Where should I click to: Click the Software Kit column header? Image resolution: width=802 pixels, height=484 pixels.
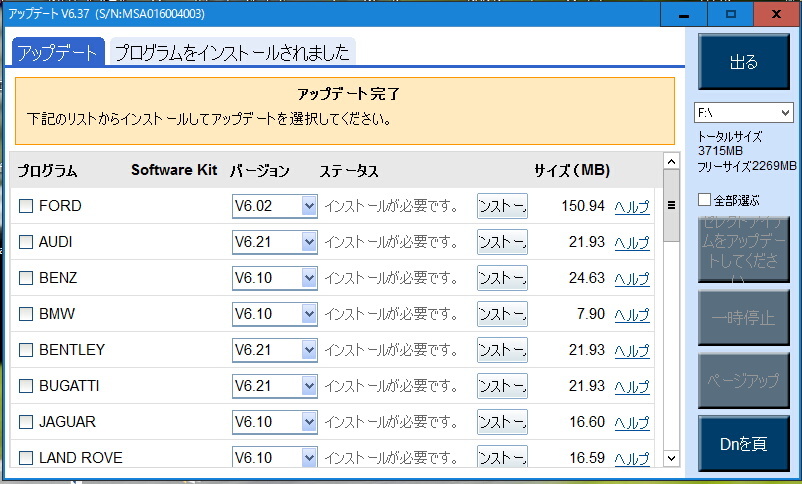coord(174,170)
